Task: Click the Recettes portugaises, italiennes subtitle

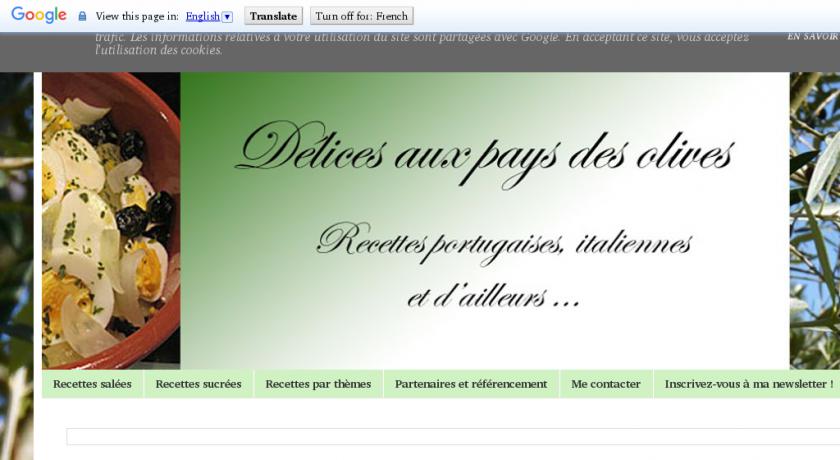Action: [504, 244]
